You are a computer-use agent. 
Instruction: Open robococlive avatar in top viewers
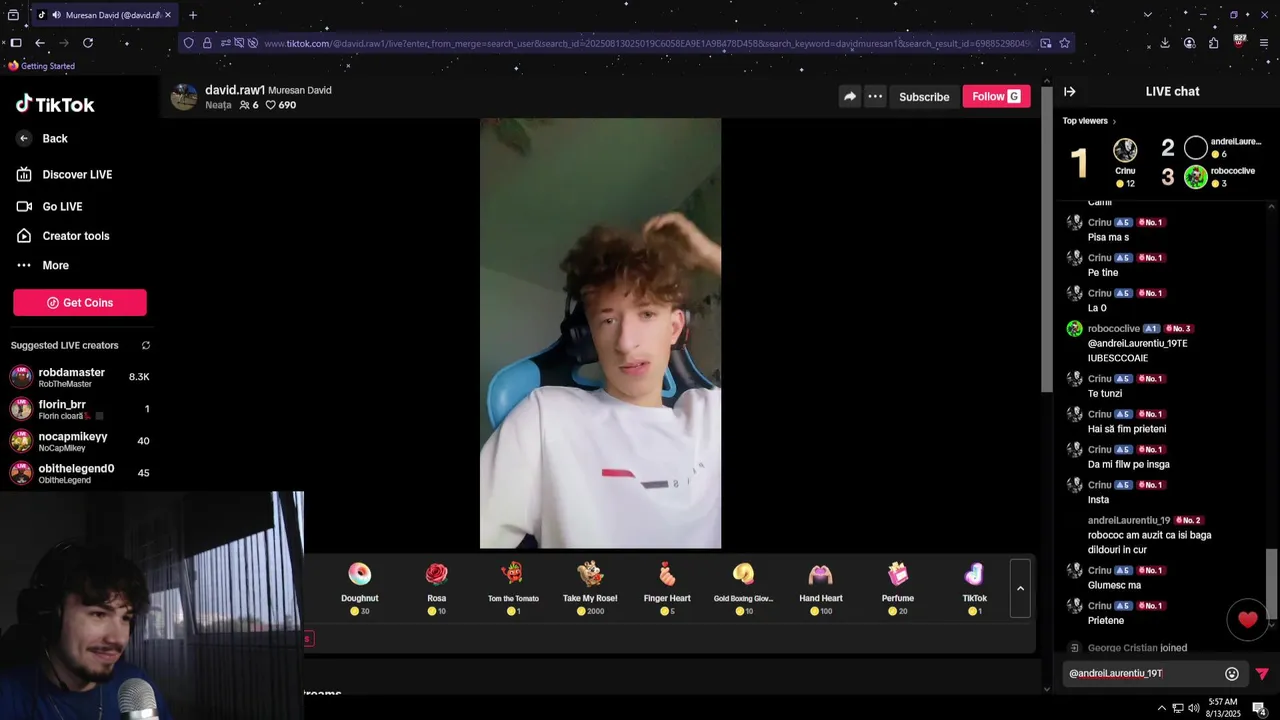pos(1196,177)
